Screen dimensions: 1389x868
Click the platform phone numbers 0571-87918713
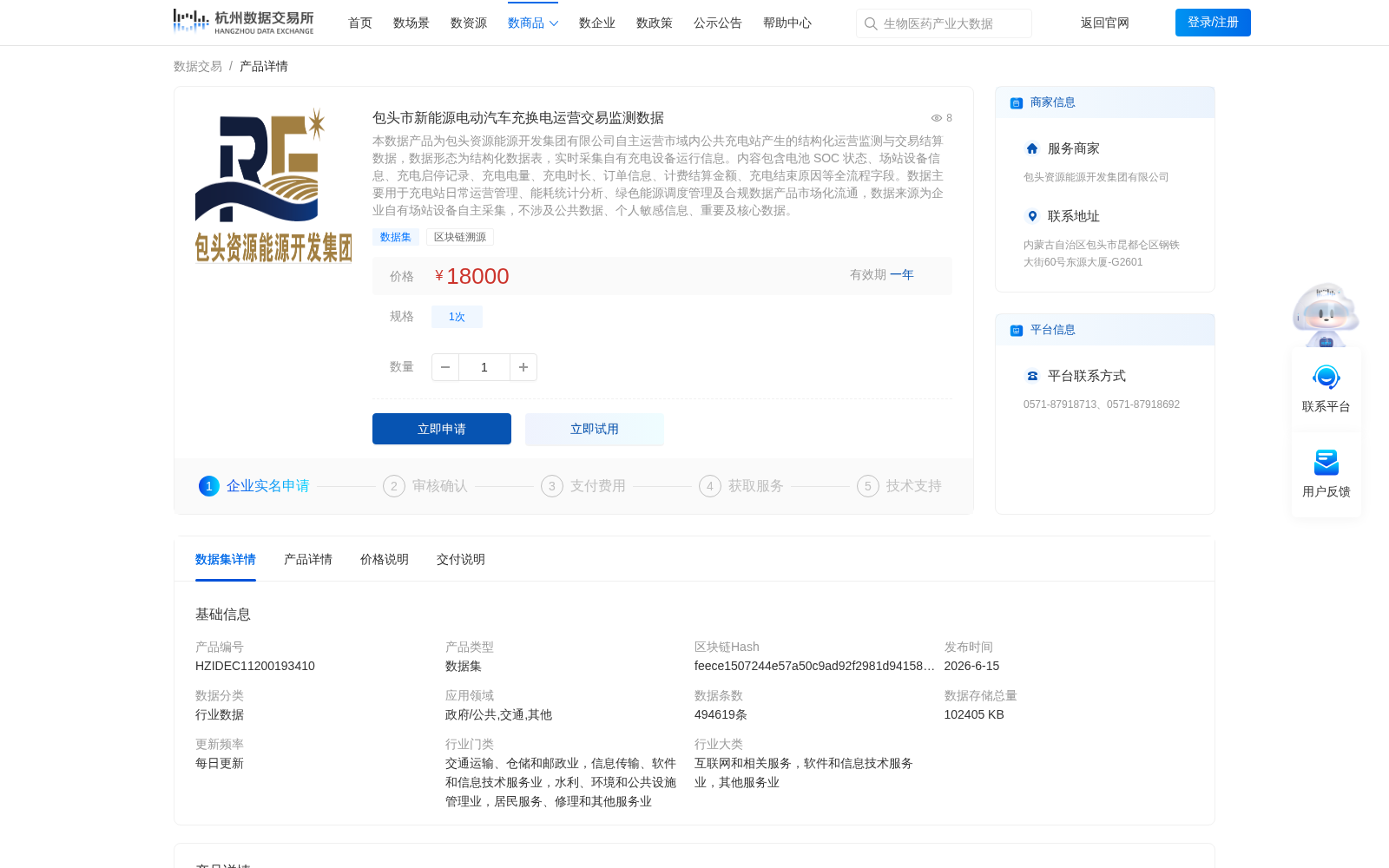(1060, 404)
